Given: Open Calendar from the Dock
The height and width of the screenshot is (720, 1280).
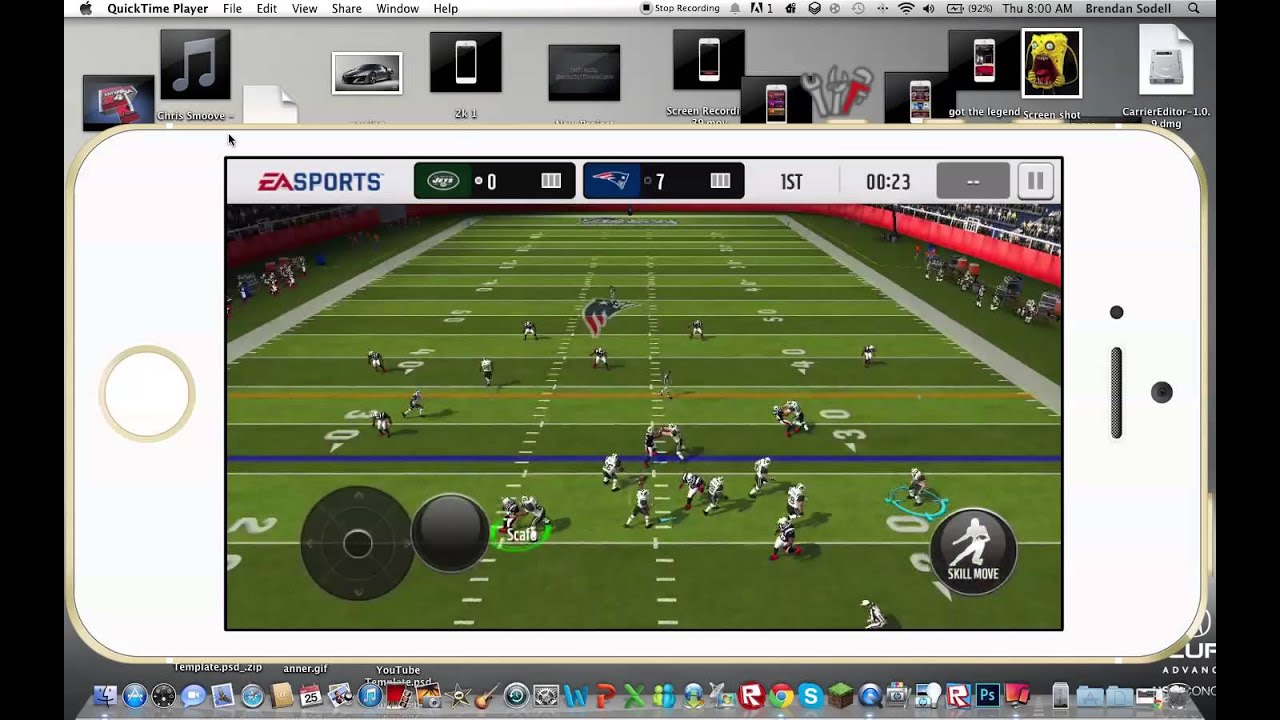Looking at the screenshot, I should pos(311,696).
